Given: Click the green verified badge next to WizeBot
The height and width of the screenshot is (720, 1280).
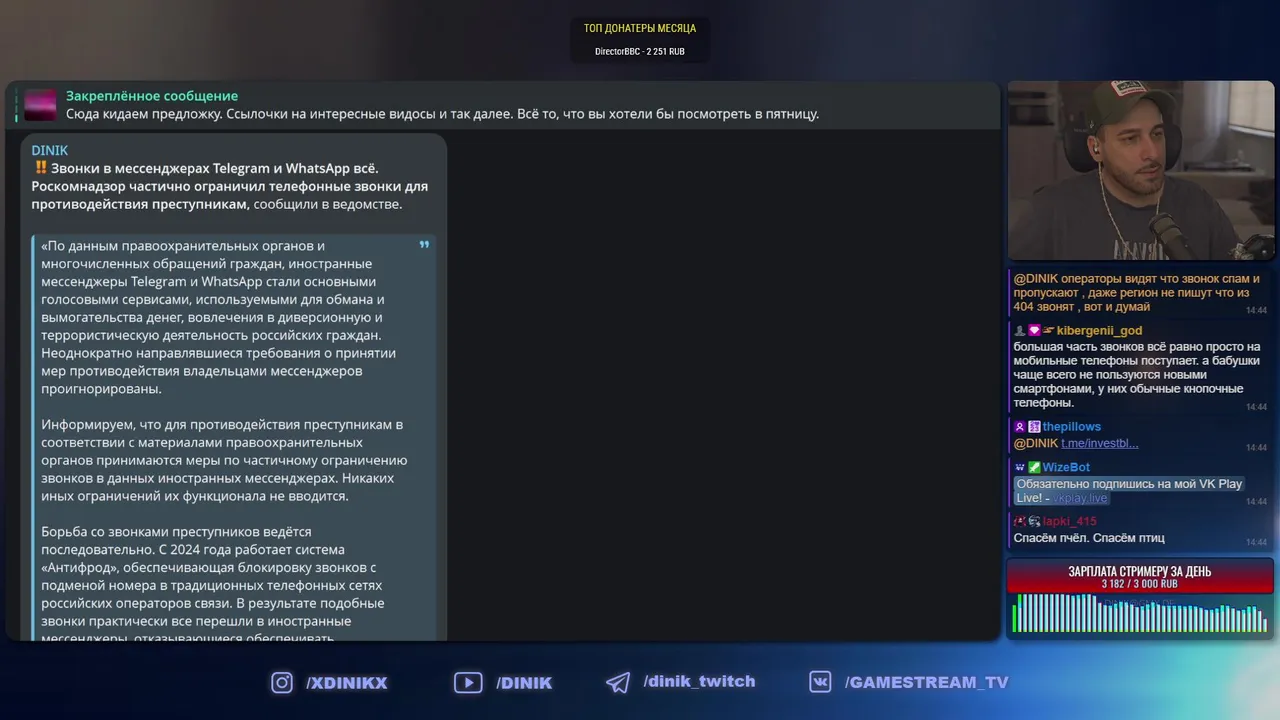Looking at the screenshot, I should (x=1034, y=467).
